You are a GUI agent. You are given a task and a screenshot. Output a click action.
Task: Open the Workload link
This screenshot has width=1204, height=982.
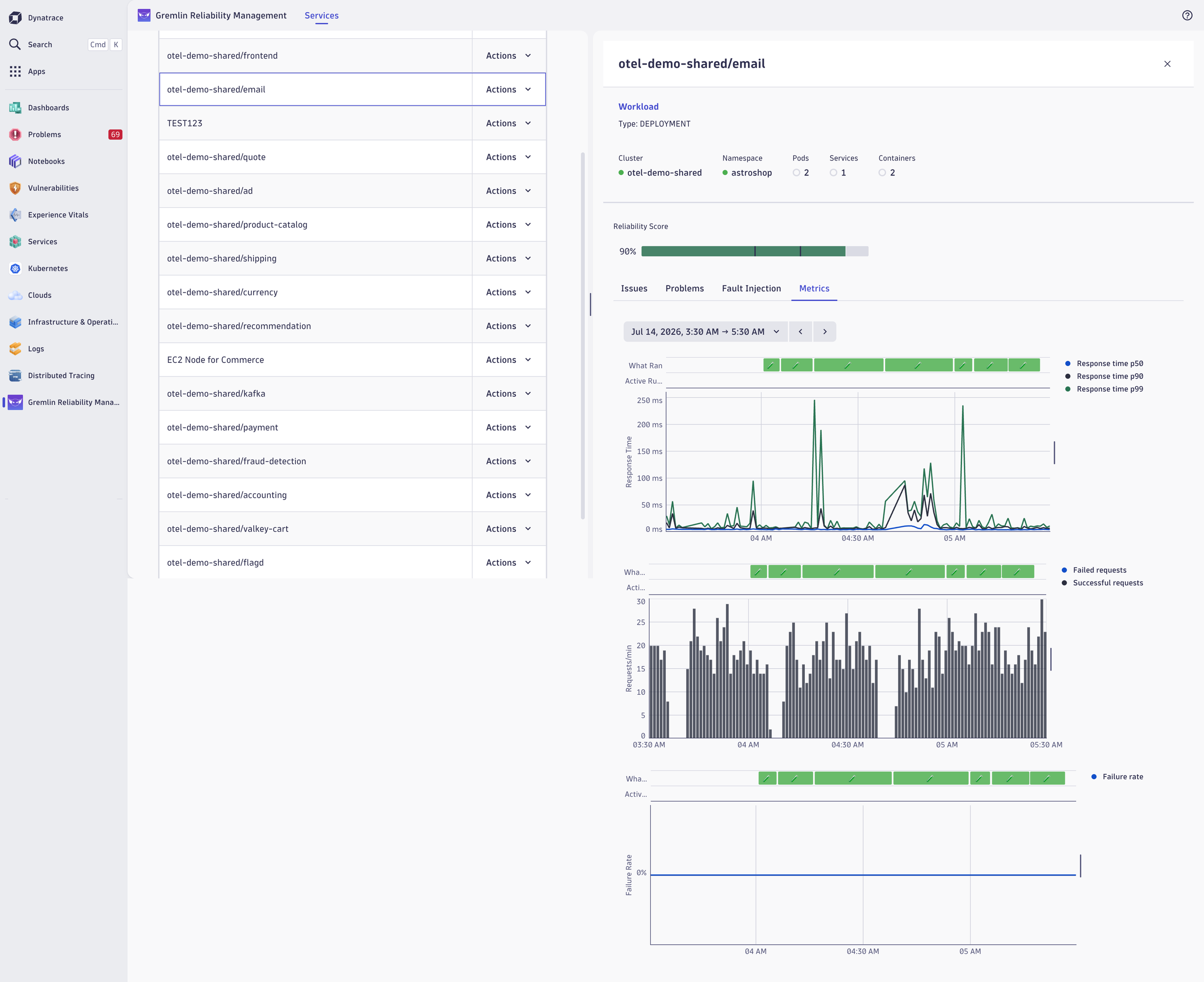[638, 106]
